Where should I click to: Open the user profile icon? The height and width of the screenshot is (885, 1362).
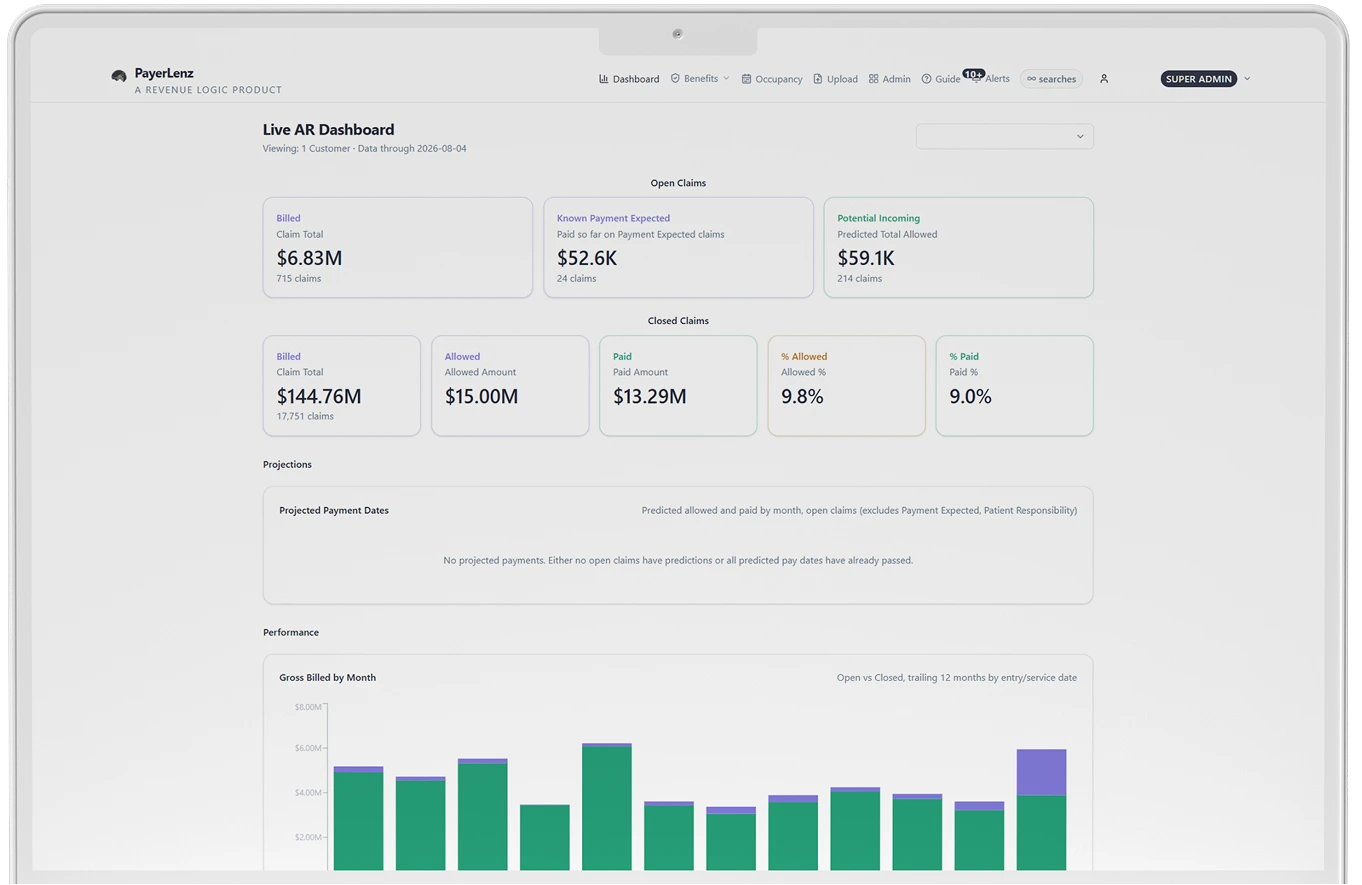click(1104, 78)
